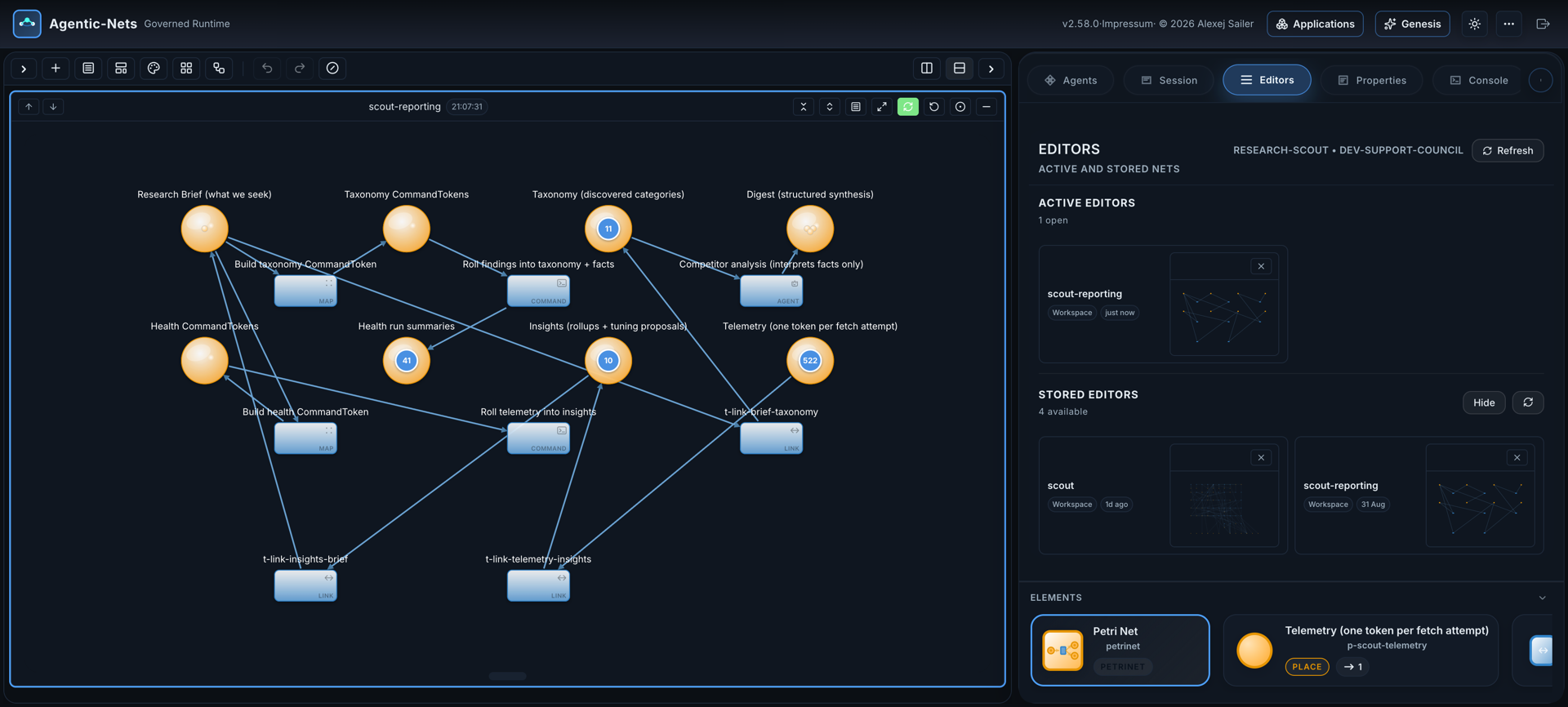The height and width of the screenshot is (707, 1568).
Task: Switch to the Properties tab
Action: pos(1372,80)
